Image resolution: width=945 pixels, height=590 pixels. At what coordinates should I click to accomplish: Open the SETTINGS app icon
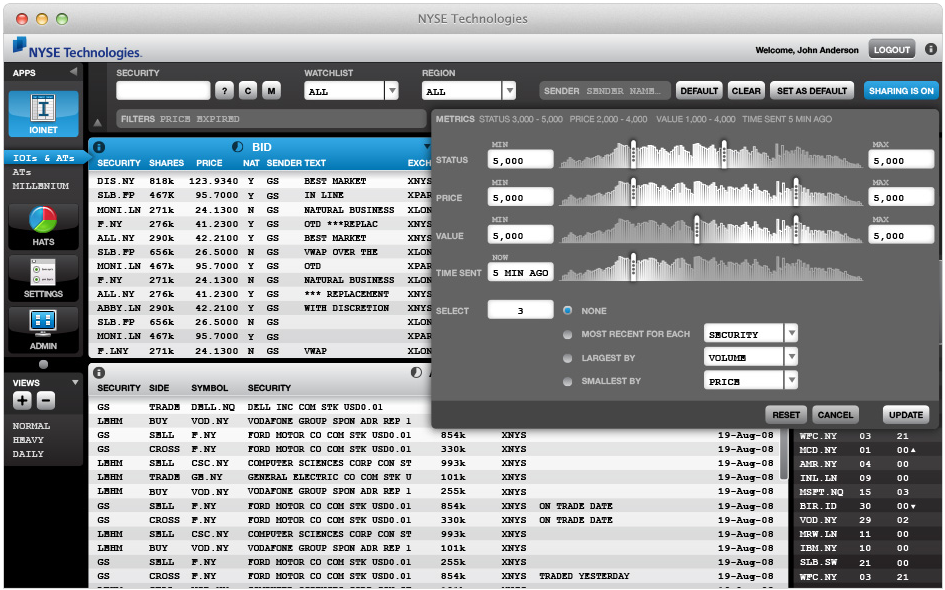click(43, 278)
